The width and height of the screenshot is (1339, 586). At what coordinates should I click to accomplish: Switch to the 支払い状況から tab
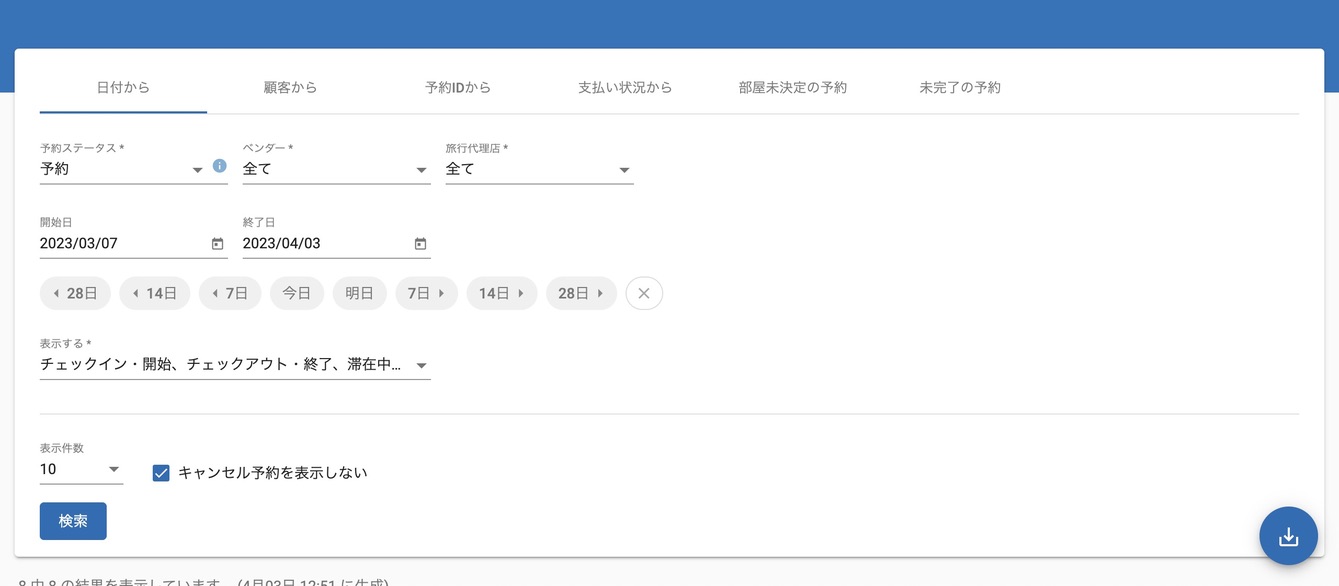point(625,88)
